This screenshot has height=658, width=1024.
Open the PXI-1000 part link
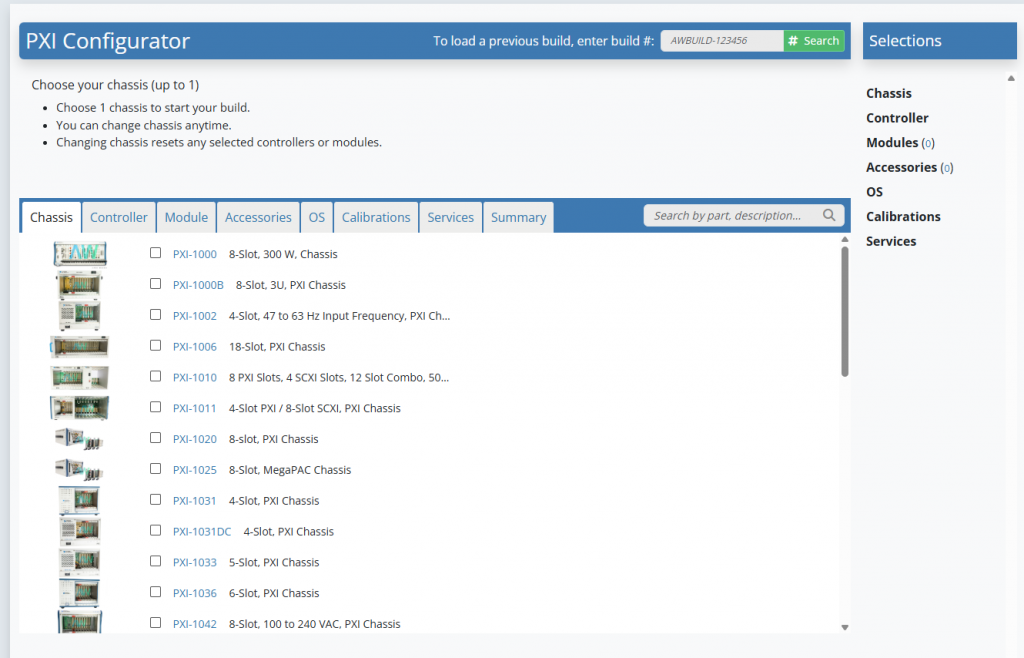[x=195, y=254]
